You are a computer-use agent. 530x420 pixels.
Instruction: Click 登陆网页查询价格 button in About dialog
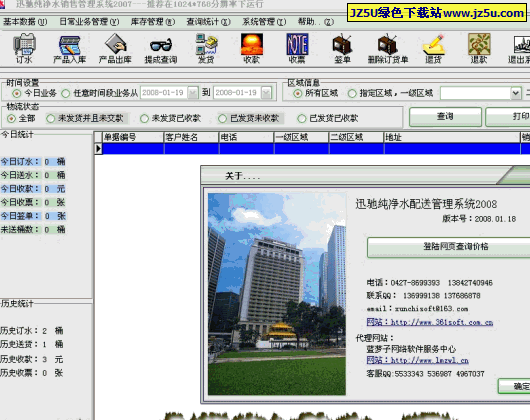tap(449, 247)
